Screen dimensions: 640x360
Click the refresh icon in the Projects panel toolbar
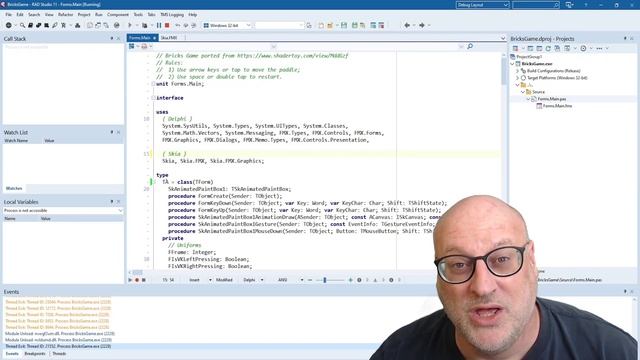pyautogui.click(x=548, y=48)
